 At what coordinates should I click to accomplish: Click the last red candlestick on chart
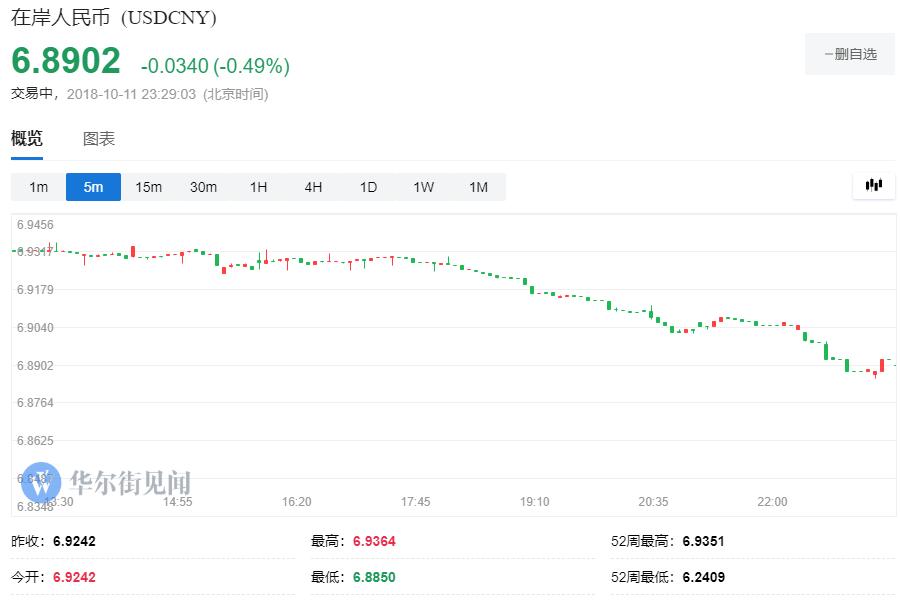(x=882, y=365)
